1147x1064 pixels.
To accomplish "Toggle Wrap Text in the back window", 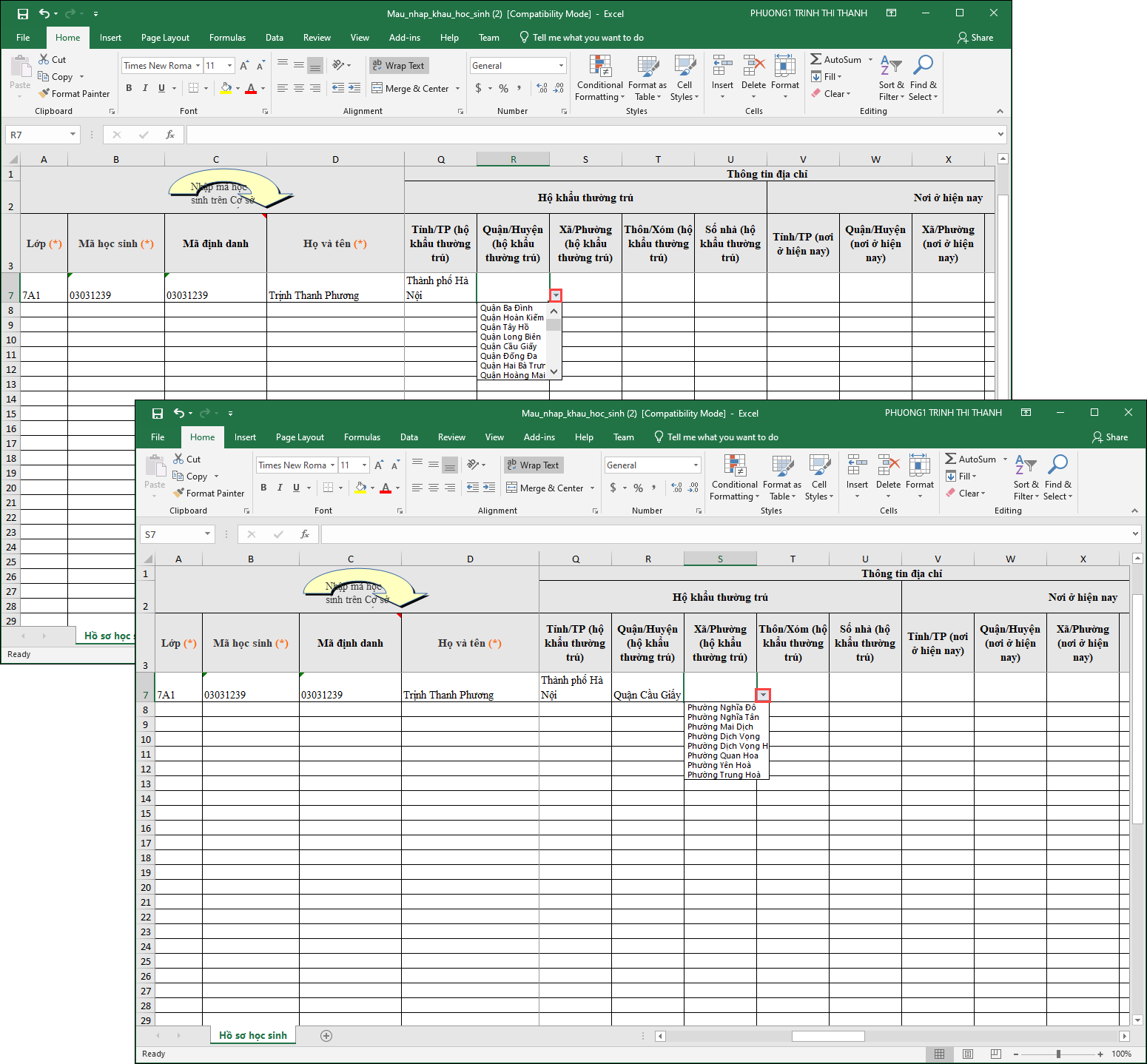I will [398, 66].
